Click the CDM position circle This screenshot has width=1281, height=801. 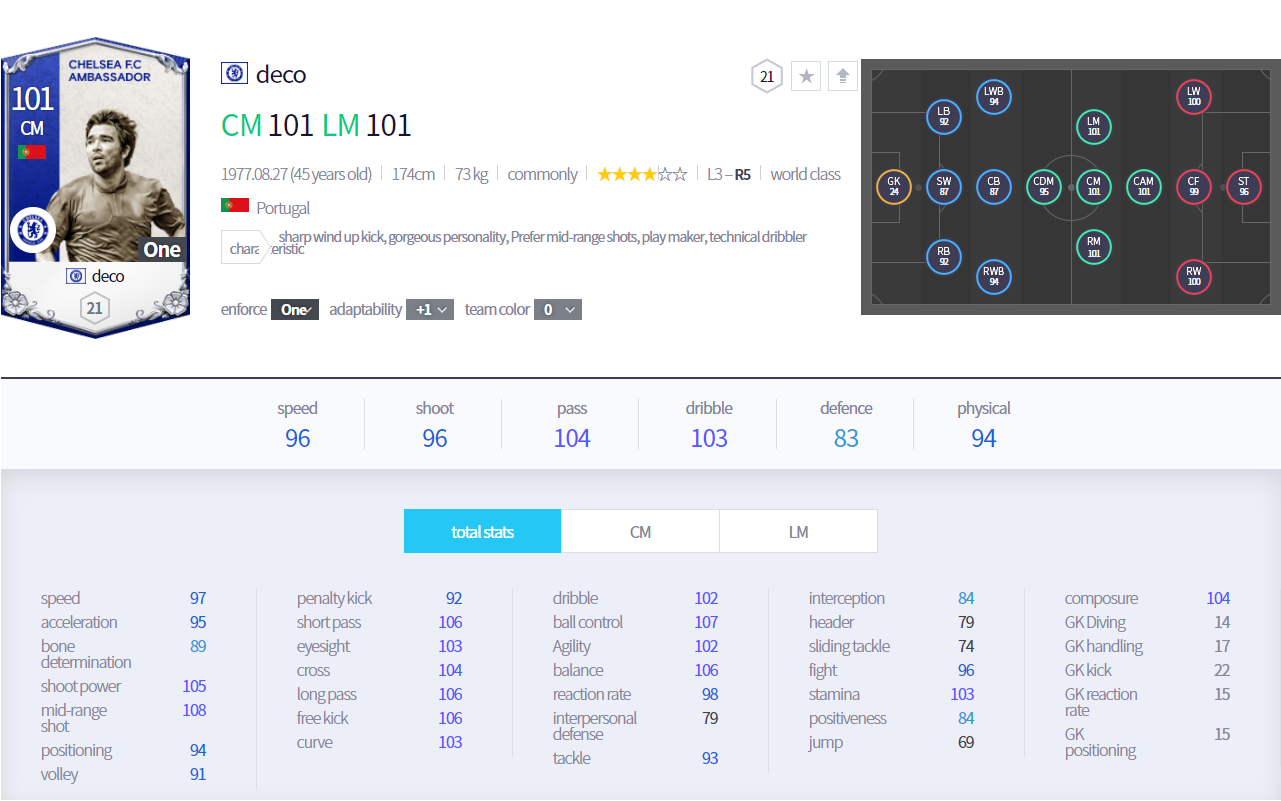1044,187
